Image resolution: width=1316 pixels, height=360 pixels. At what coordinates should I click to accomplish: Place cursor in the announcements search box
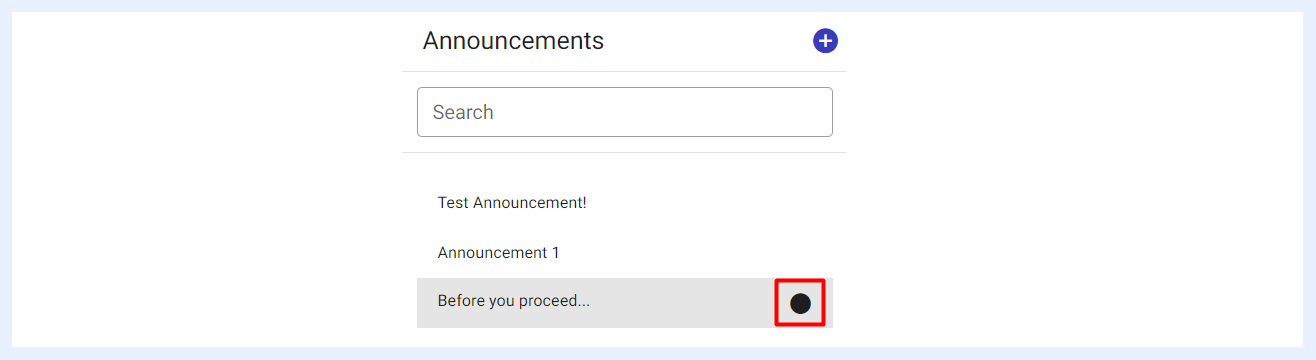click(x=625, y=112)
